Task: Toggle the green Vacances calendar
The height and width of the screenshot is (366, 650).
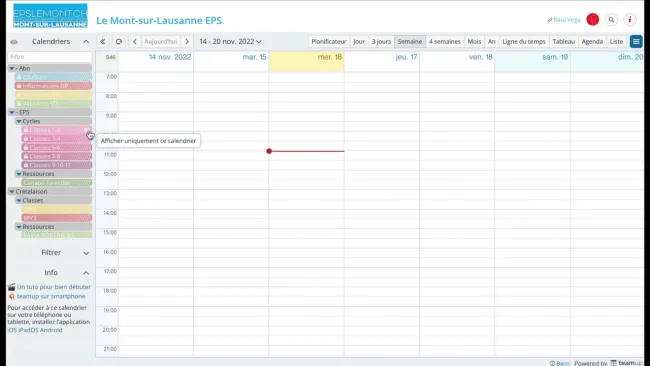Action: (x=53, y=103)
